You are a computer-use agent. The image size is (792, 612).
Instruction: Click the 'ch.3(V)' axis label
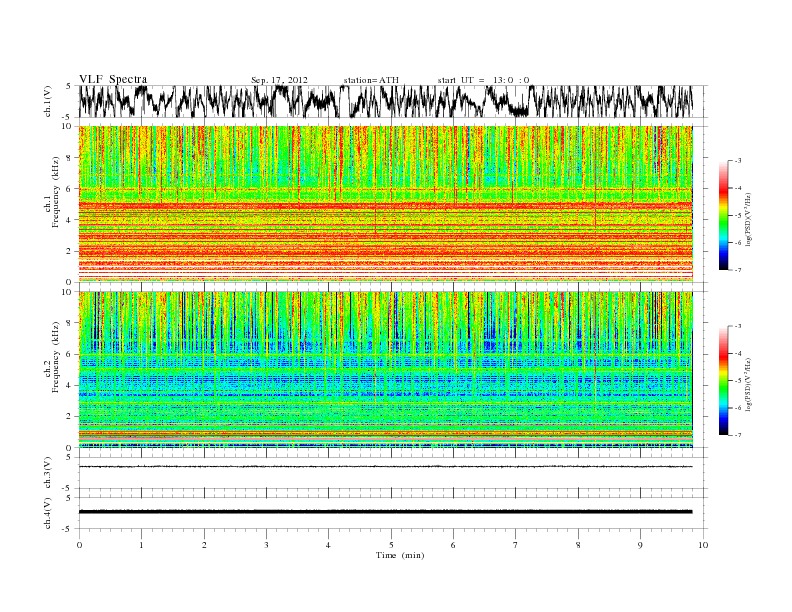pos(48,473)
